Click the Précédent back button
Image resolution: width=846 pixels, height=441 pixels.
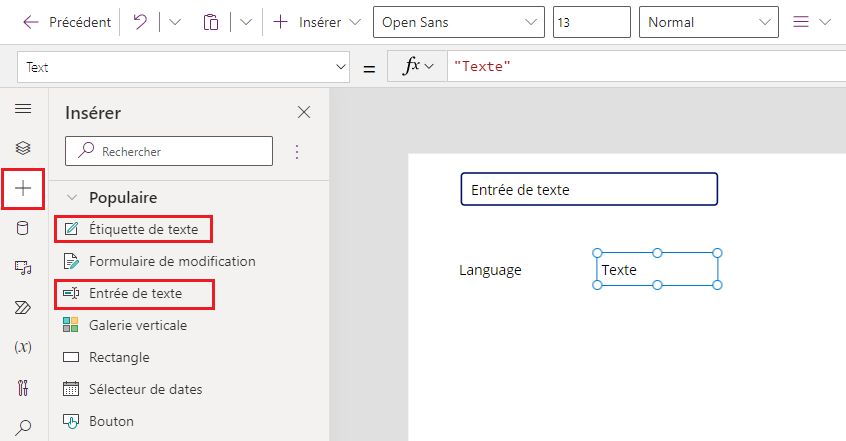click(66, 22)
